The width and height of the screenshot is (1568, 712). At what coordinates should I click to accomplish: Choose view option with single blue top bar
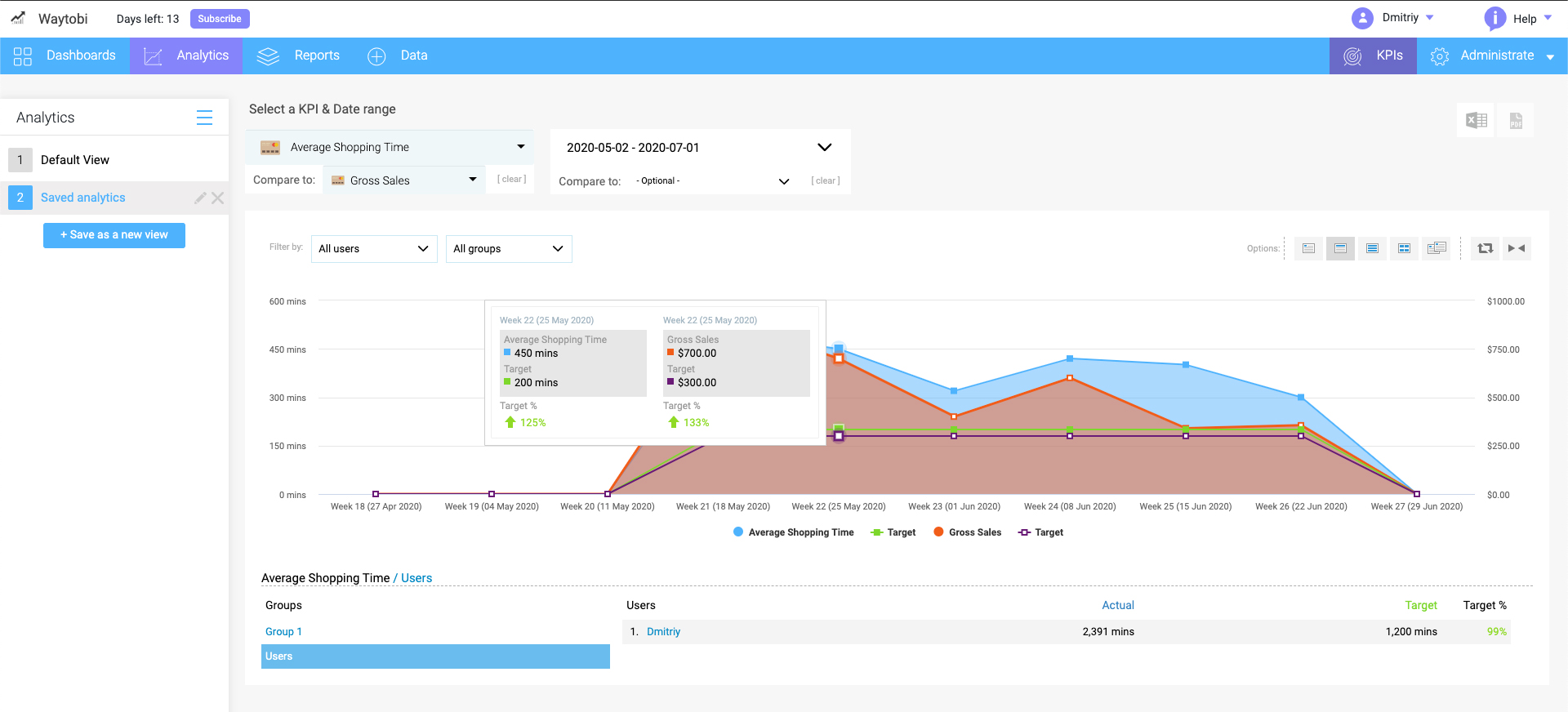pyautogui.click(x=1340, y=248)
